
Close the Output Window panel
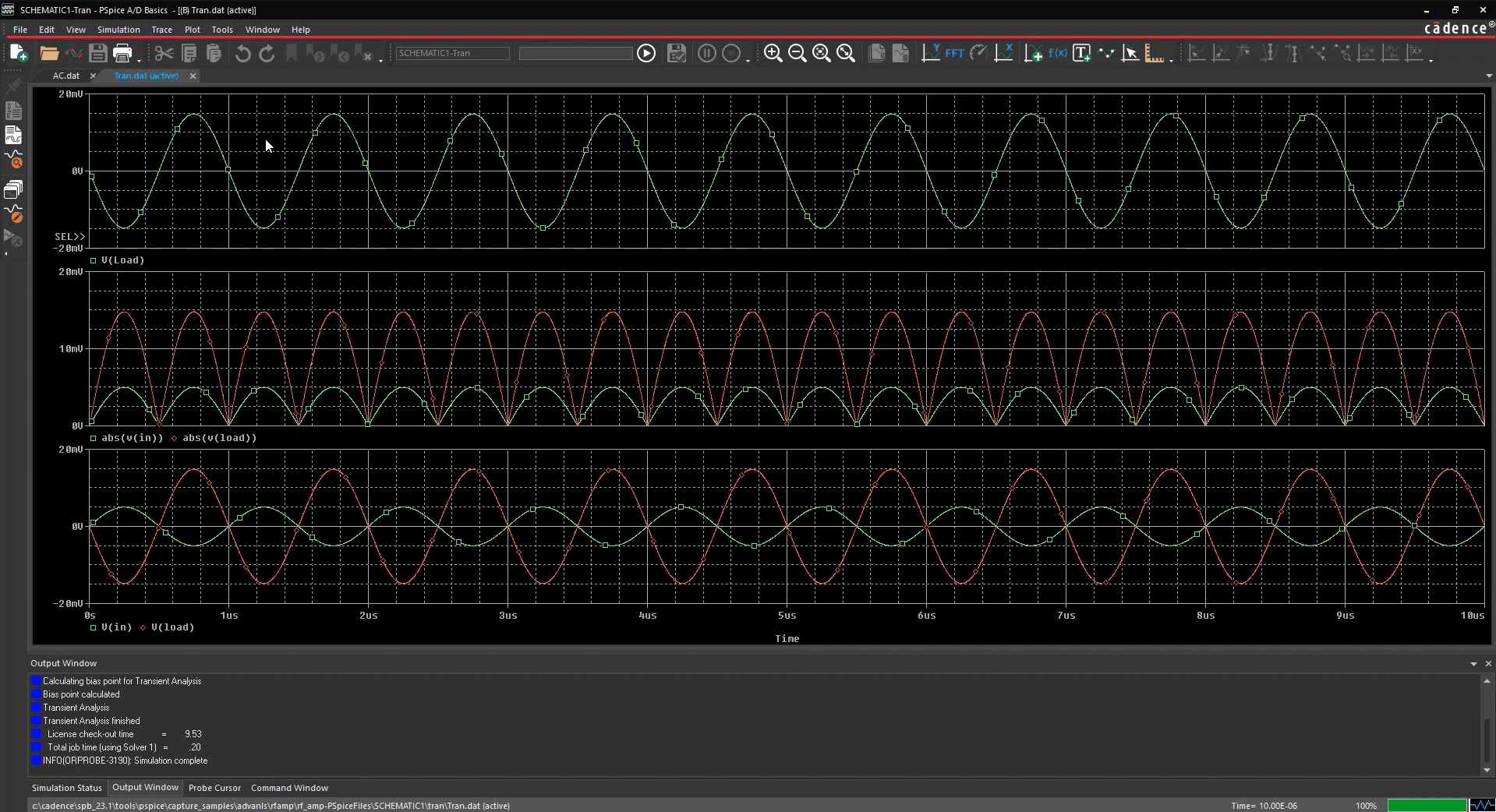[x=1488, y=664]
